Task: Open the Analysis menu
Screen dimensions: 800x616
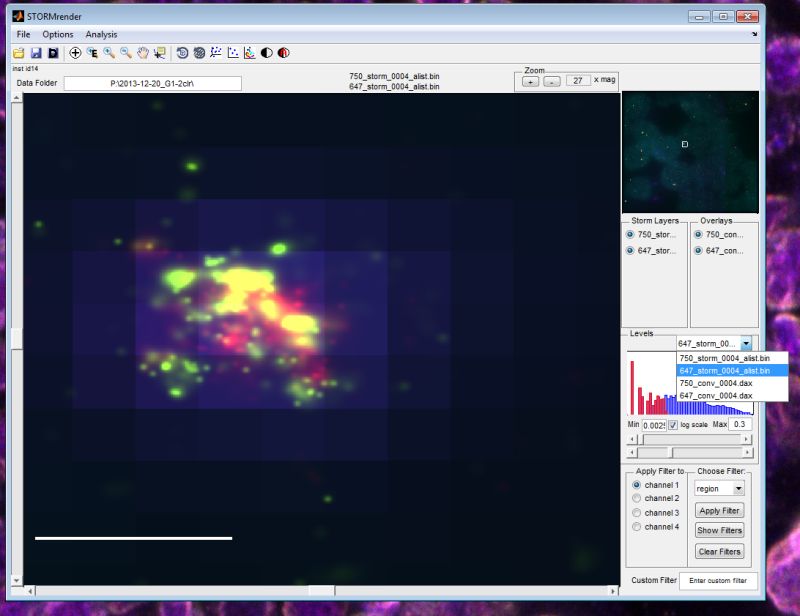Action: [100, 34]
